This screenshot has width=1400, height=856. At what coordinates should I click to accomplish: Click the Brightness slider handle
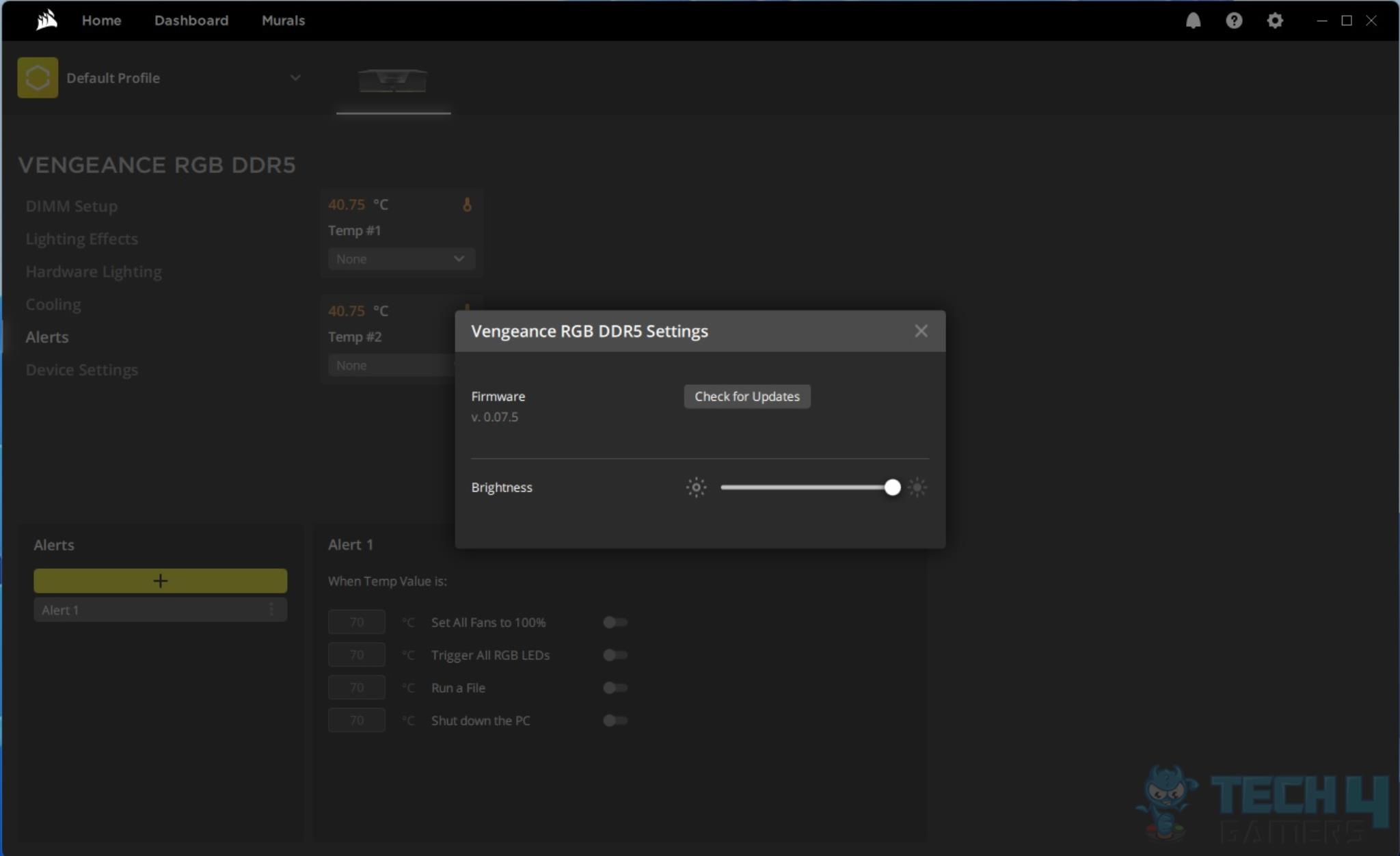892,487
